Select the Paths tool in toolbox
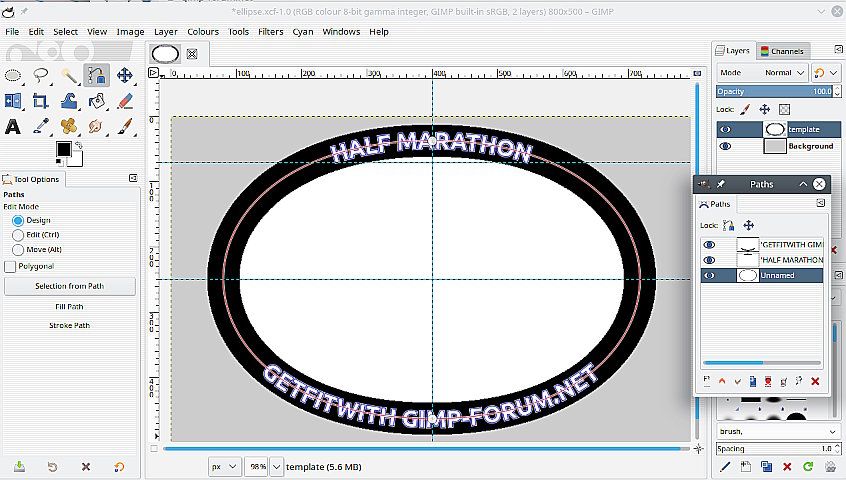The height and width of the screenshot is (480, 846). click(97, 76)
